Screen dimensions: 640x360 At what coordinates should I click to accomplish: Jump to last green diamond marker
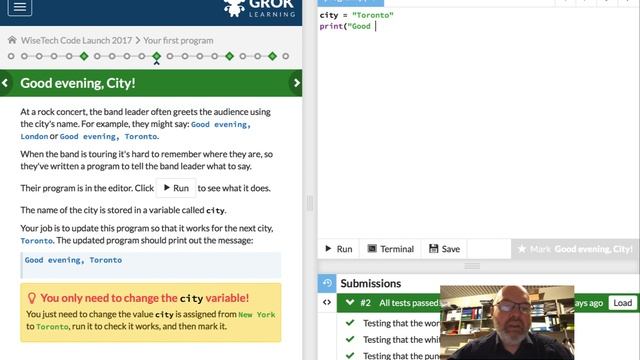tap(272, 56)
